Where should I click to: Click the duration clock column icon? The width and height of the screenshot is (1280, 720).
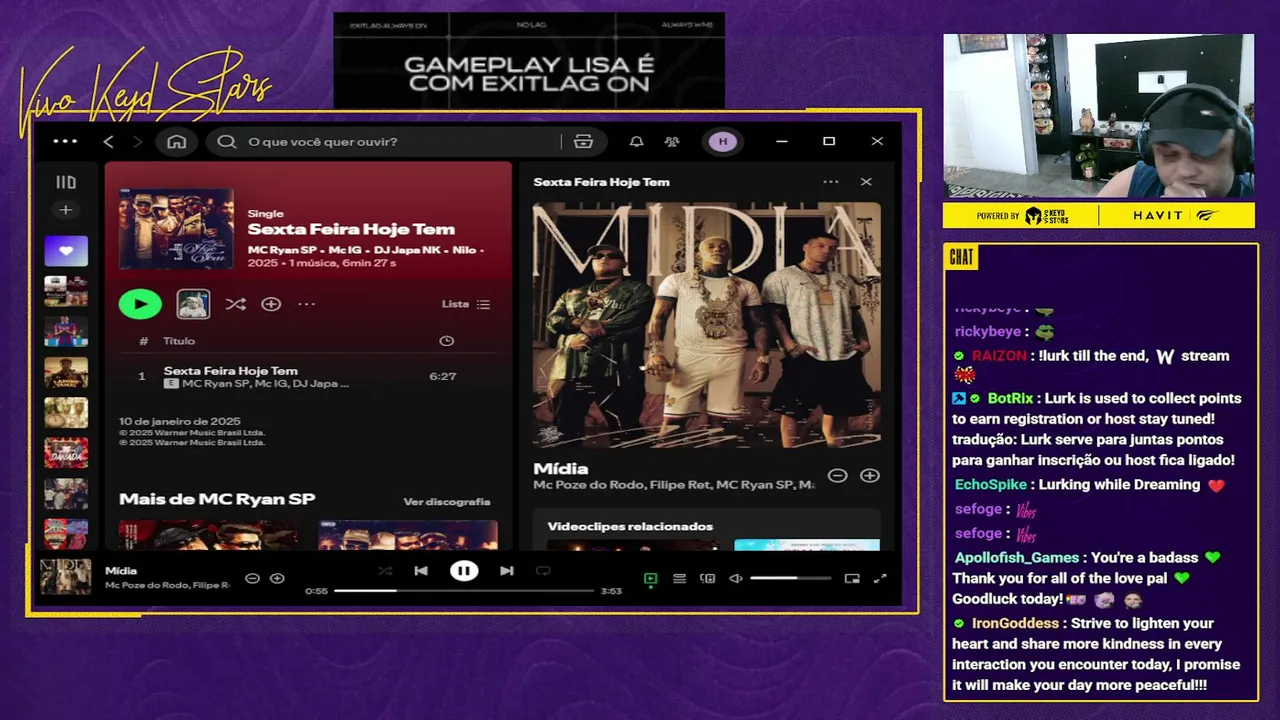click(447, 341)
